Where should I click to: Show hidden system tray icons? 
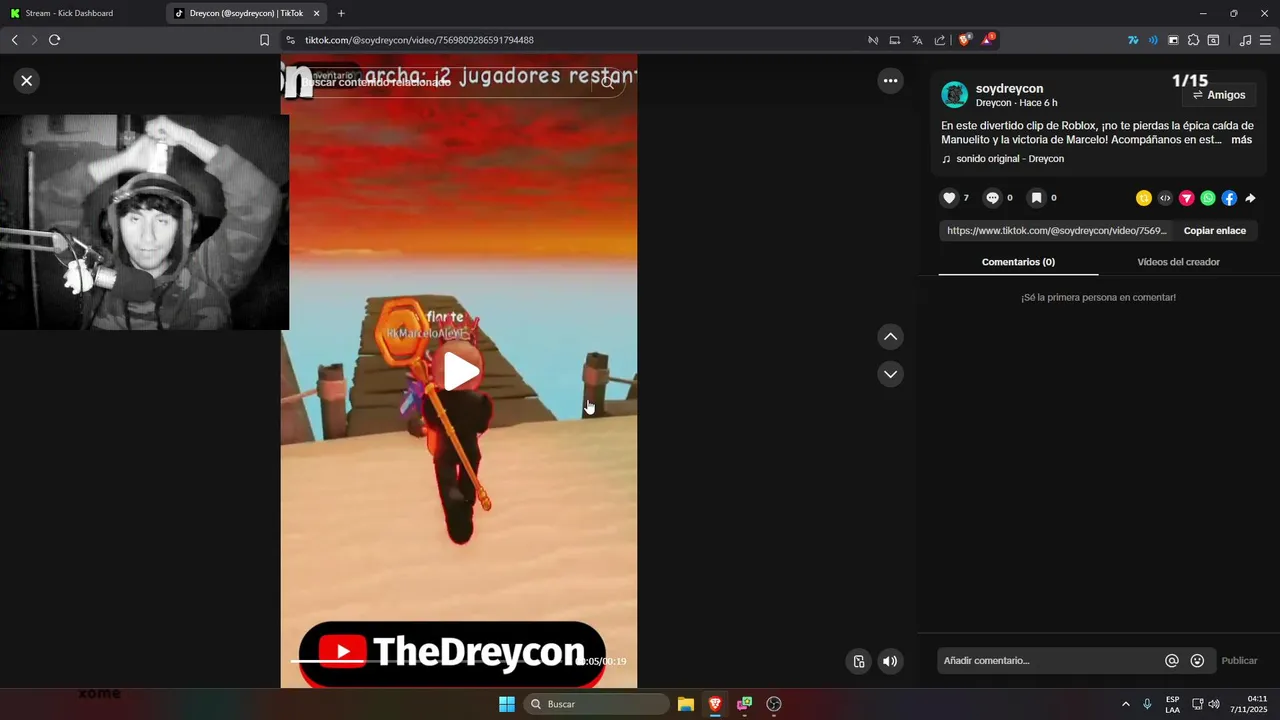pyautogui.click(x=1125, y=704)
